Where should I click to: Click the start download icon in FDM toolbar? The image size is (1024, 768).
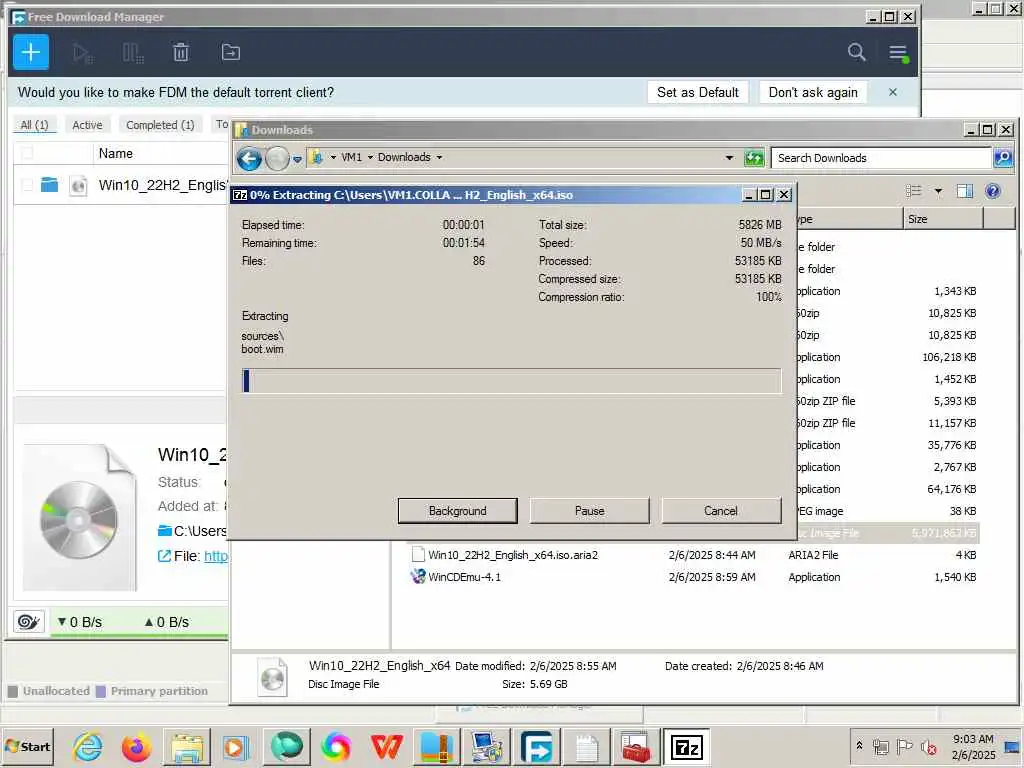coord(83,52)
